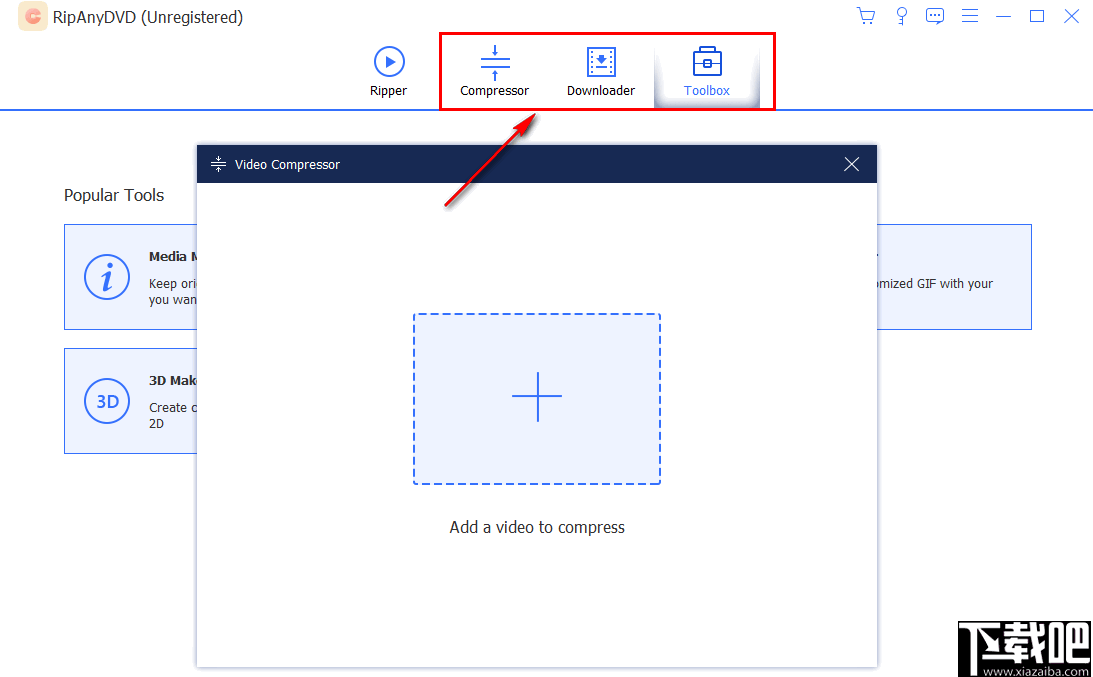Open the Downloader tab
The height and width of the screenshot is (677, 1093).
[x=600, y=71]
